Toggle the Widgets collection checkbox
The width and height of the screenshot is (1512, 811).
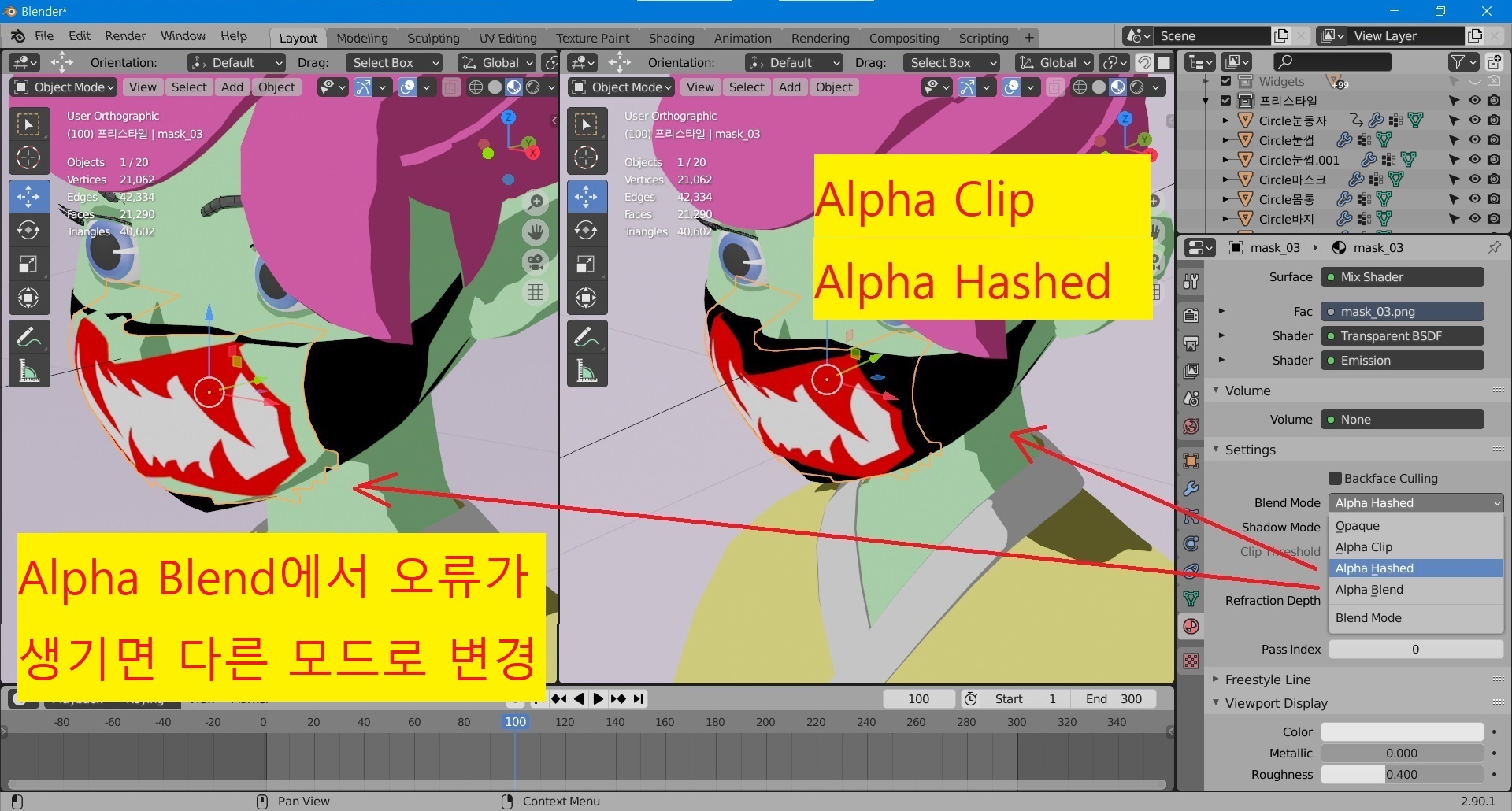[1225, 81]
